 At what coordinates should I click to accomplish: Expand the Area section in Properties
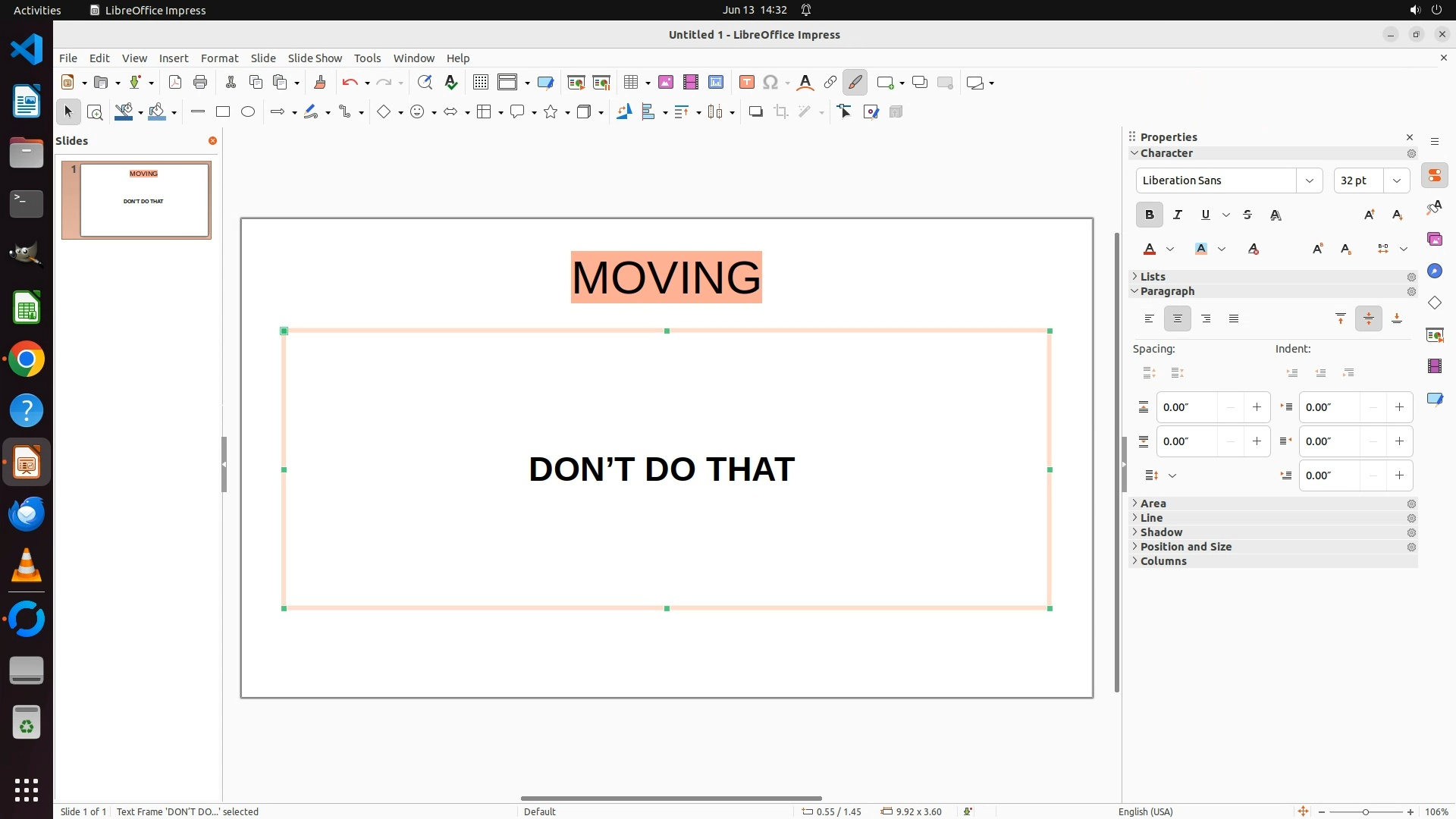[x=1153, y=504]
